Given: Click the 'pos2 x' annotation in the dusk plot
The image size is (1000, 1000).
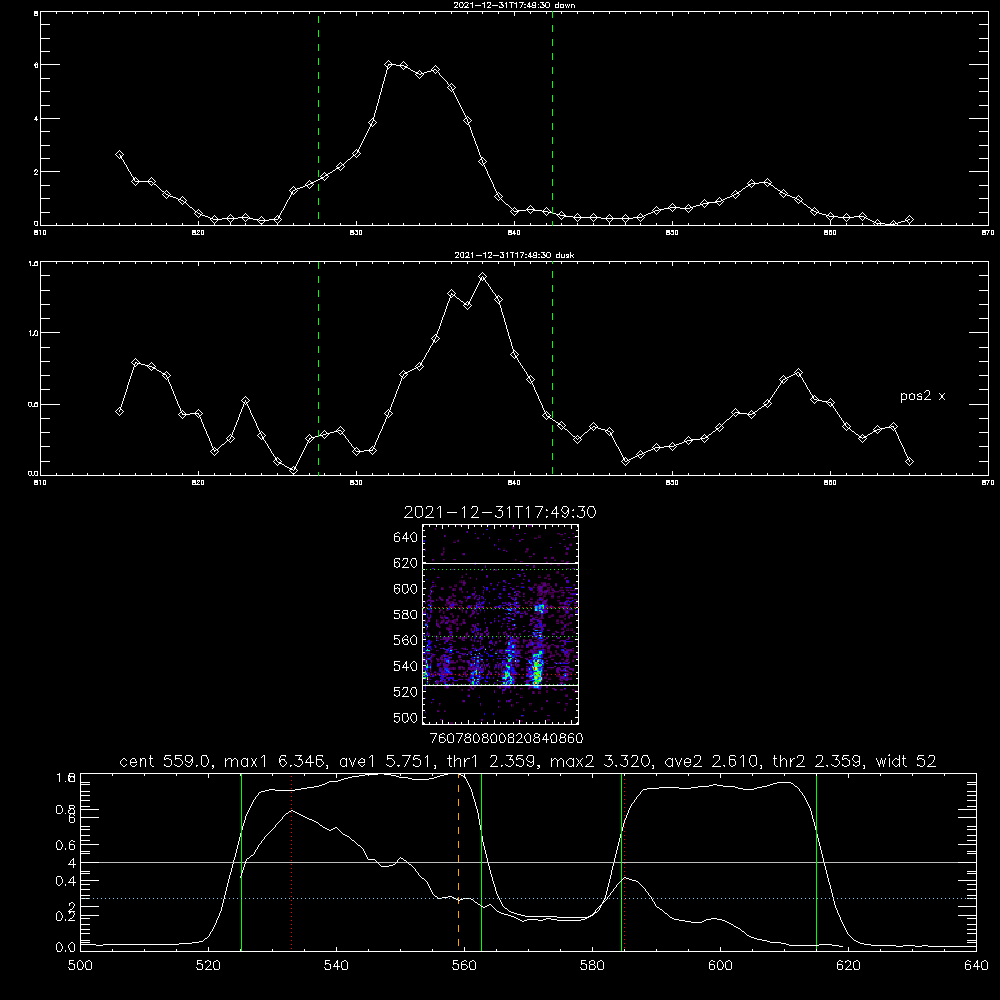Looking at the screenshot, I should pyautogui.click(x=922, y=396).
